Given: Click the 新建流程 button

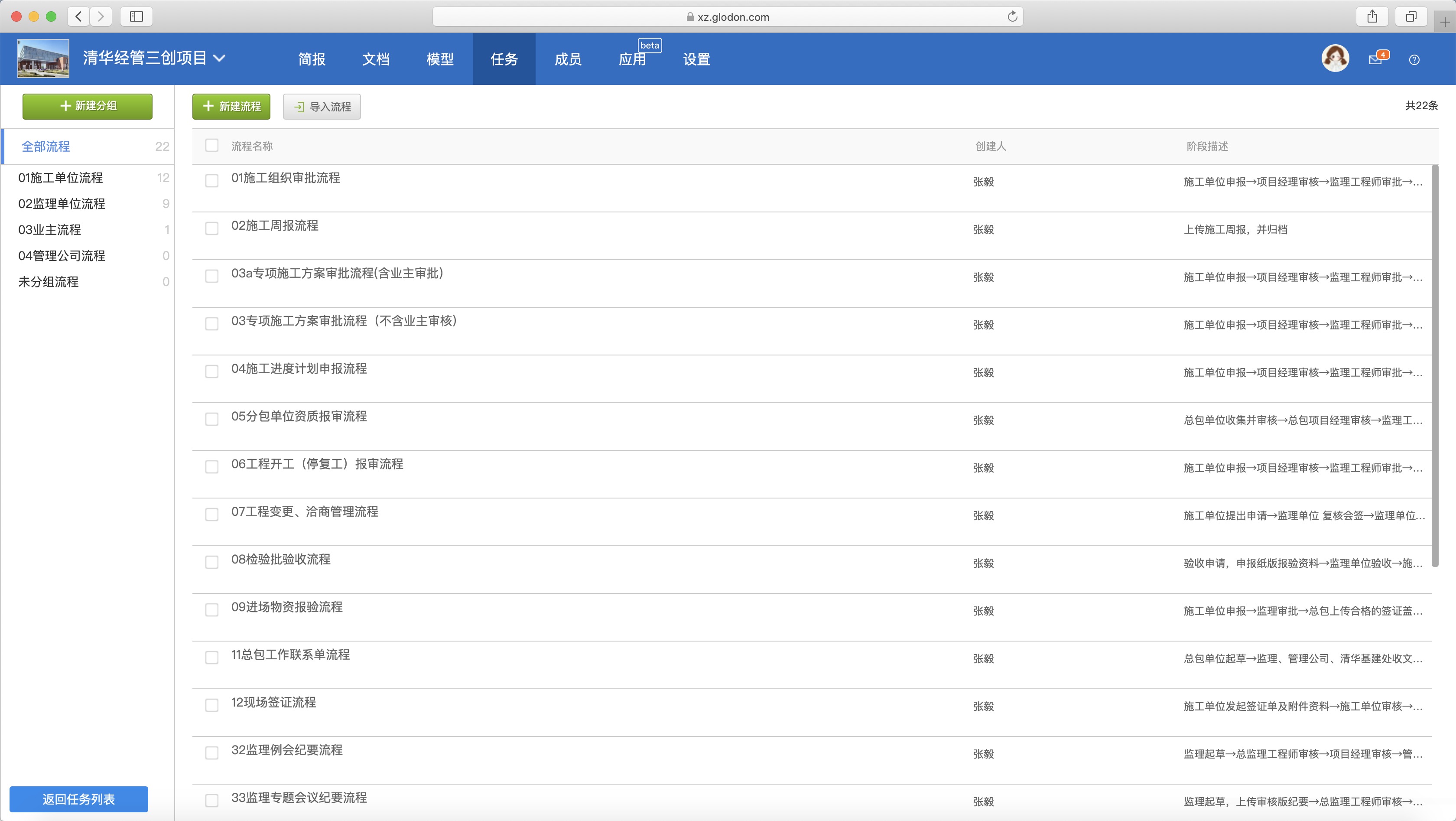Looking at the screenshot, I should point(231,106).
